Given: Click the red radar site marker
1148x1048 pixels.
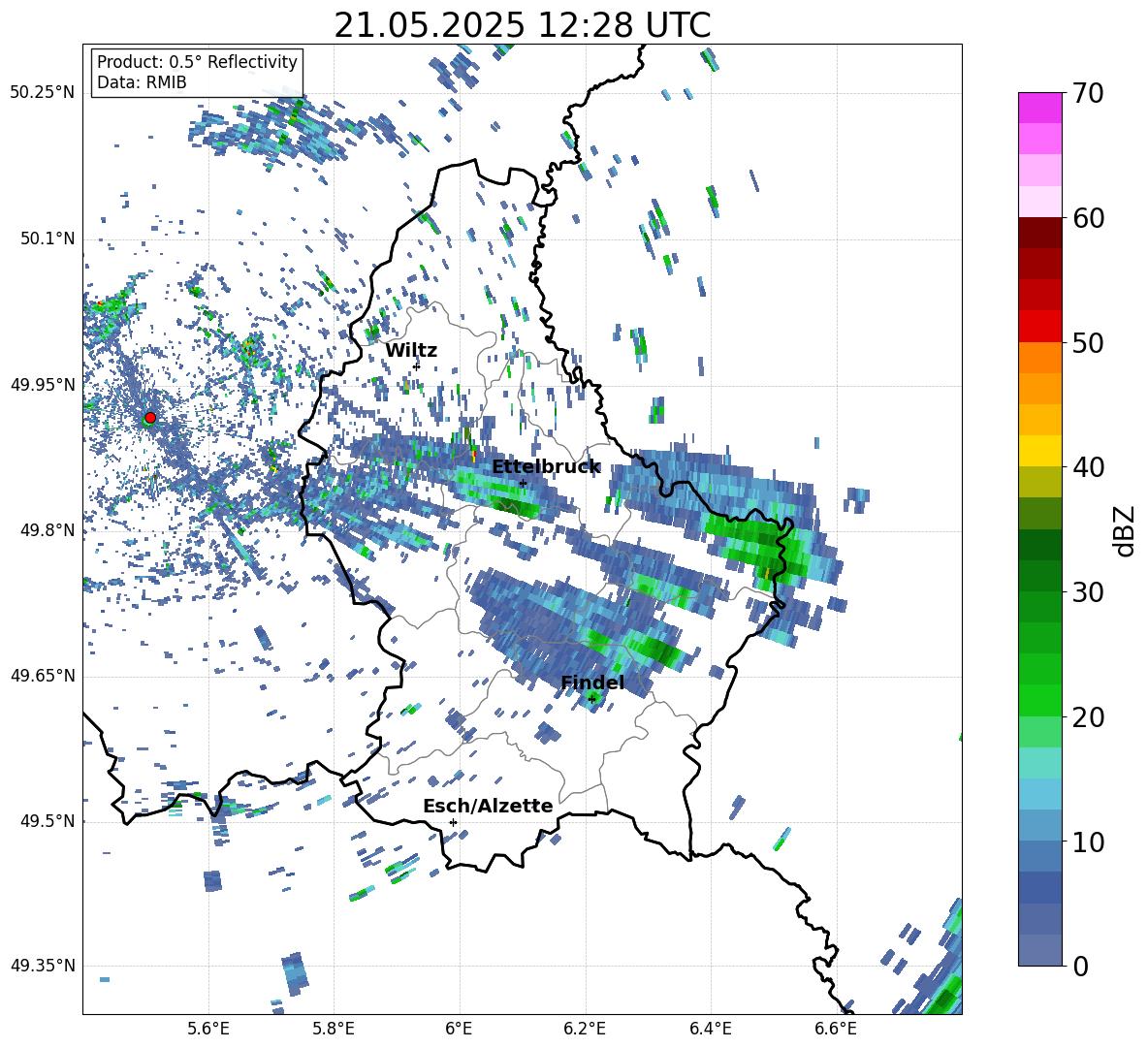Looking at the screenshot, I should click(150, 418).
